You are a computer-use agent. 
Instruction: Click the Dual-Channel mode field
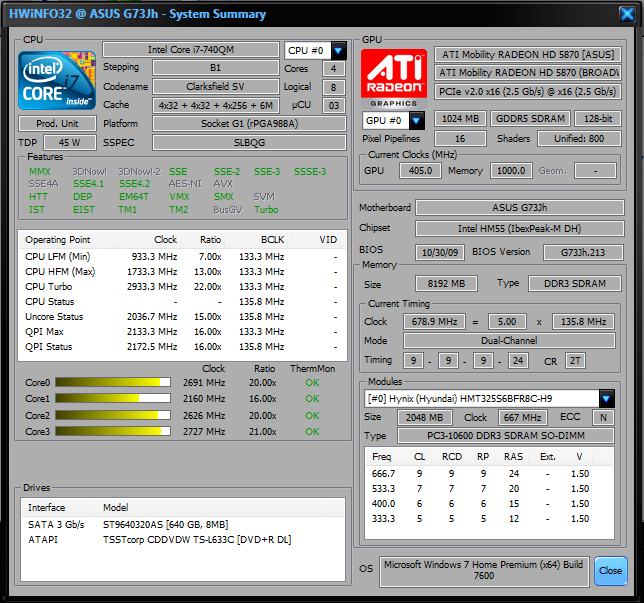(509, 341)
